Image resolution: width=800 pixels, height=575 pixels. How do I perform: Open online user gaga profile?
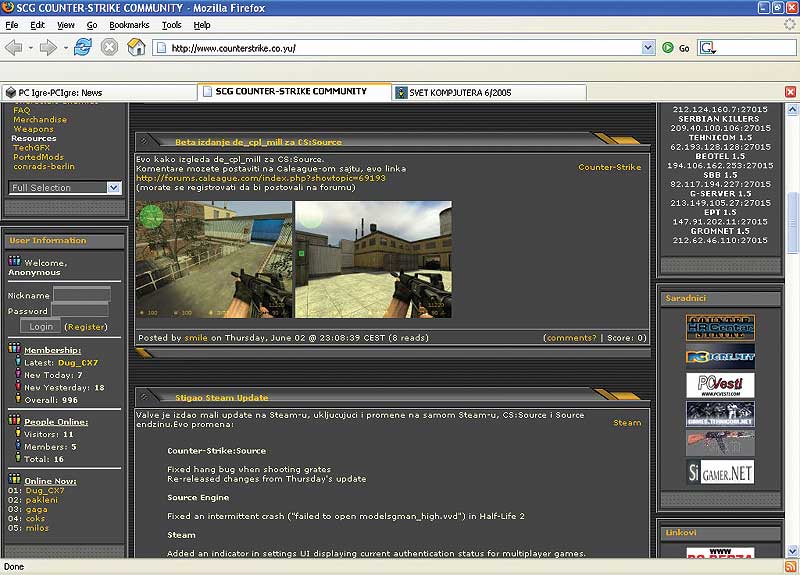pos(36,509)
